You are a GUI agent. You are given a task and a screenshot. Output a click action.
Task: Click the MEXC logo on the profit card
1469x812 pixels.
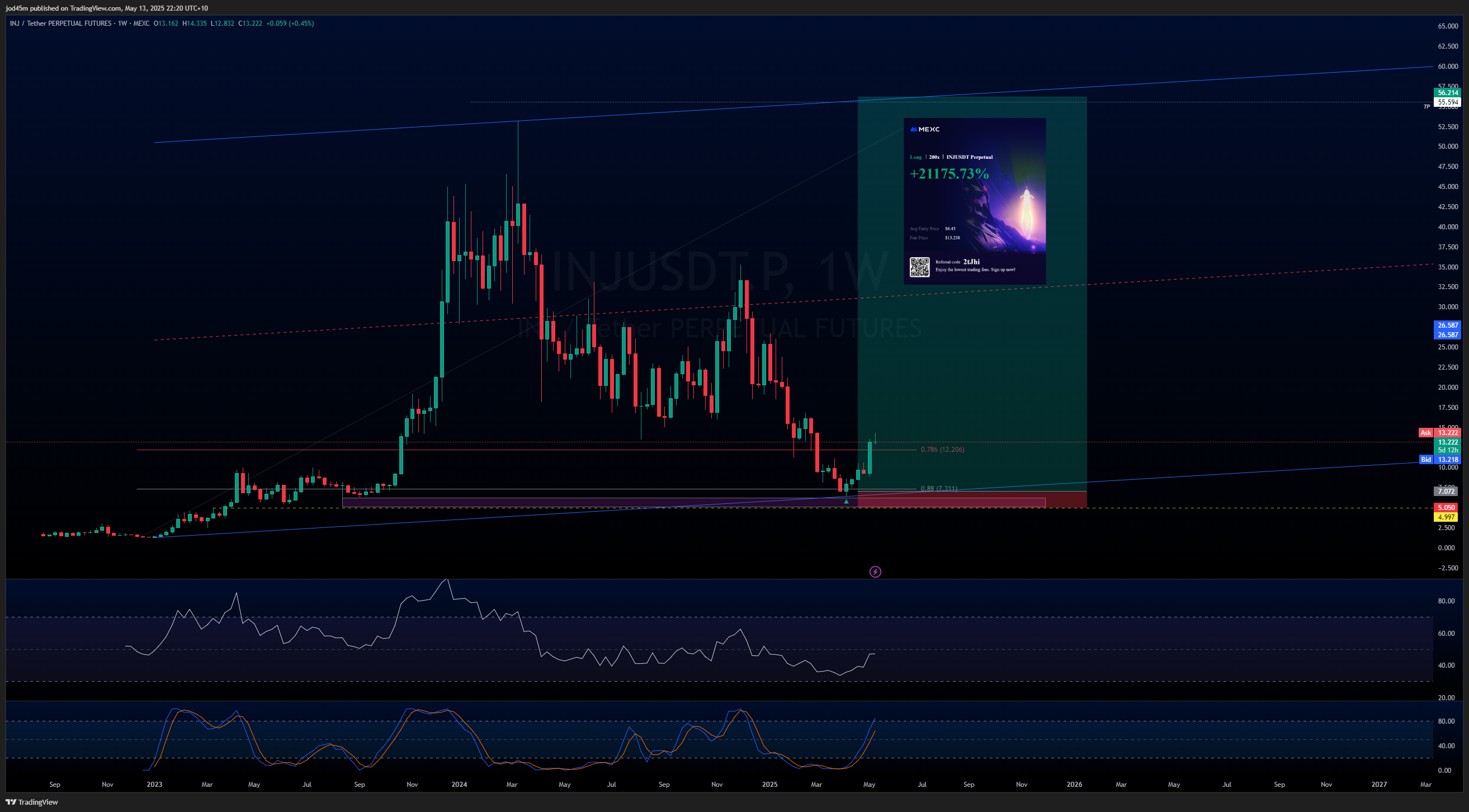tap(925, 129)
